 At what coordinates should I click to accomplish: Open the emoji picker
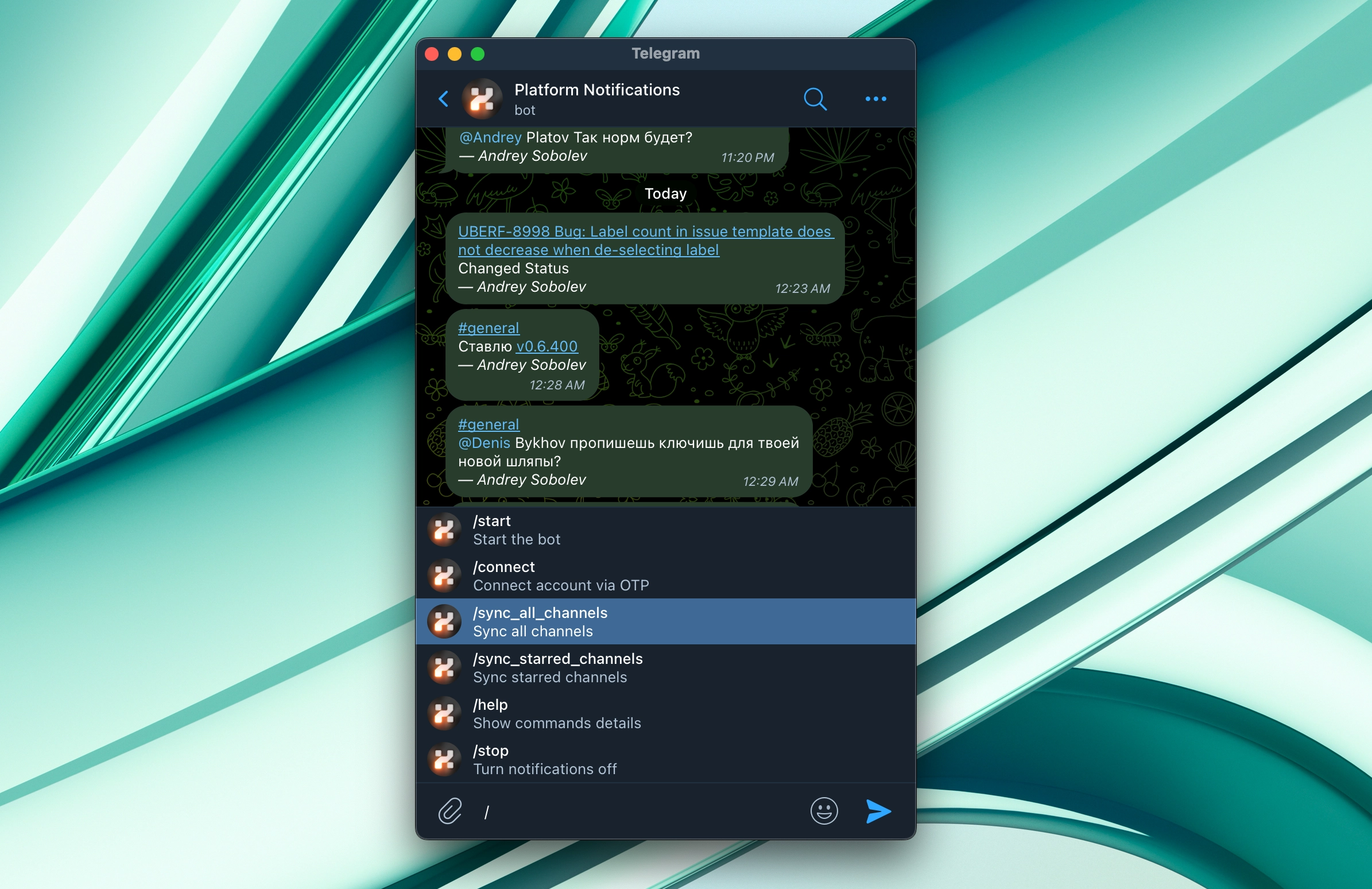click(824, 811)
